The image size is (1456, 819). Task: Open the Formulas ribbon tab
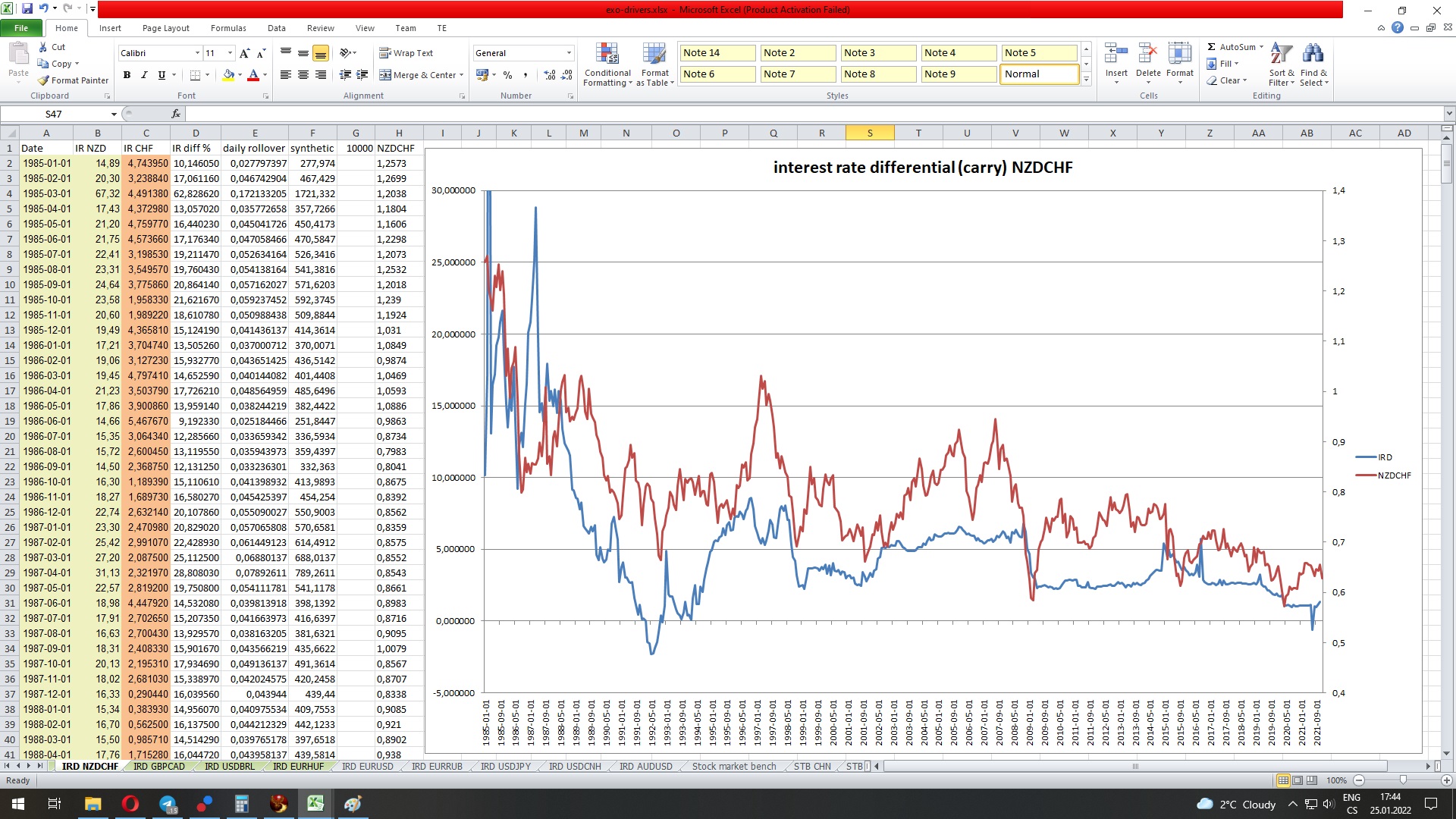click(x=227, y=28)
